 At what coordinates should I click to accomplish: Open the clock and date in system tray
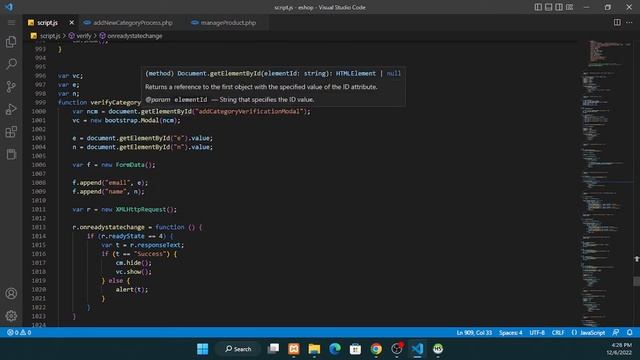pyautogui.click(x=619, y=349)
